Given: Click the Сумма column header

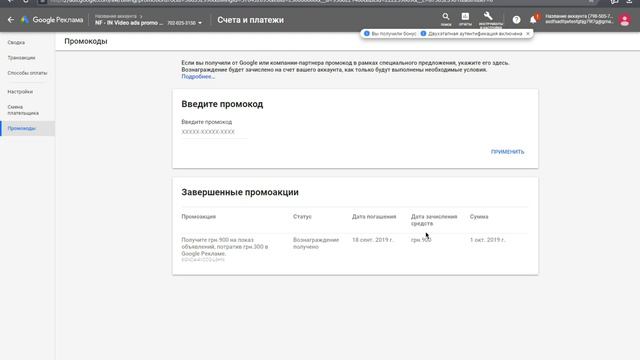Looking at the screenshot, I should pos(479,217).
